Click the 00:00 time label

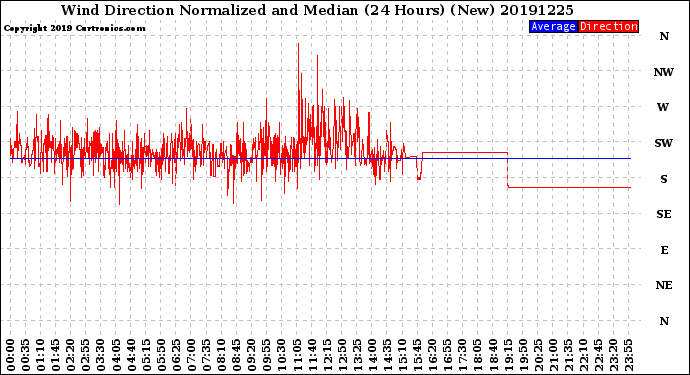point(11,355)
